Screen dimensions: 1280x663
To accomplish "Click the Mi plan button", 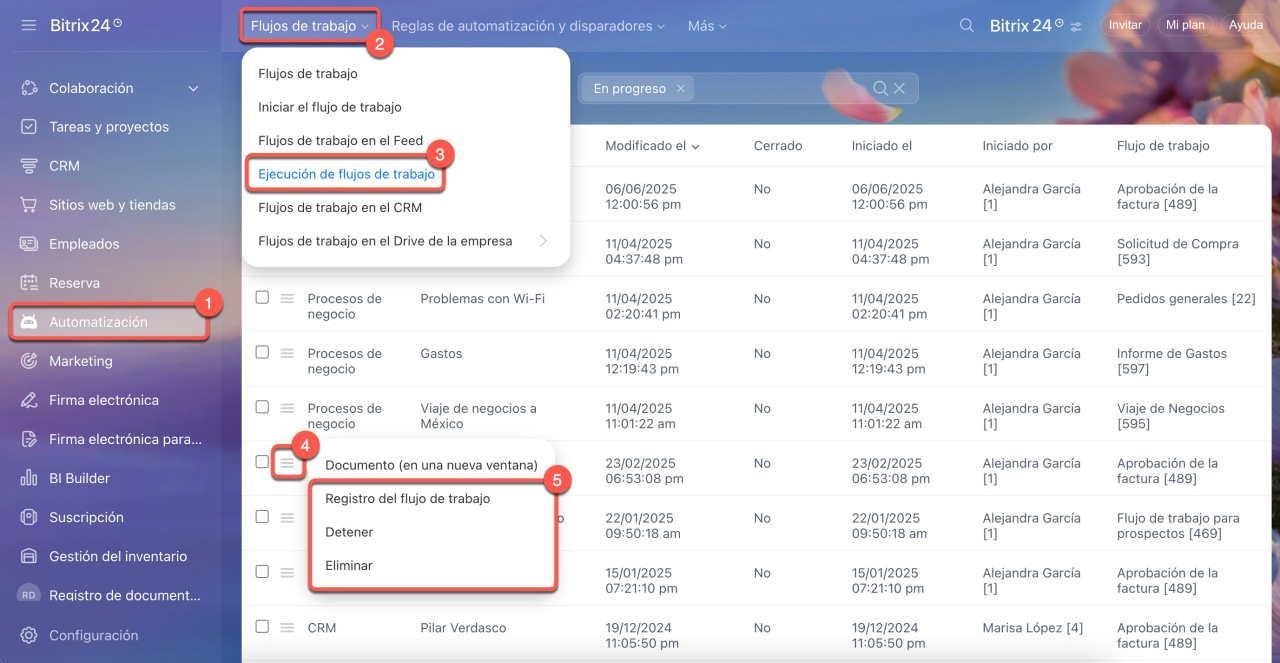I will [1185, 26].
